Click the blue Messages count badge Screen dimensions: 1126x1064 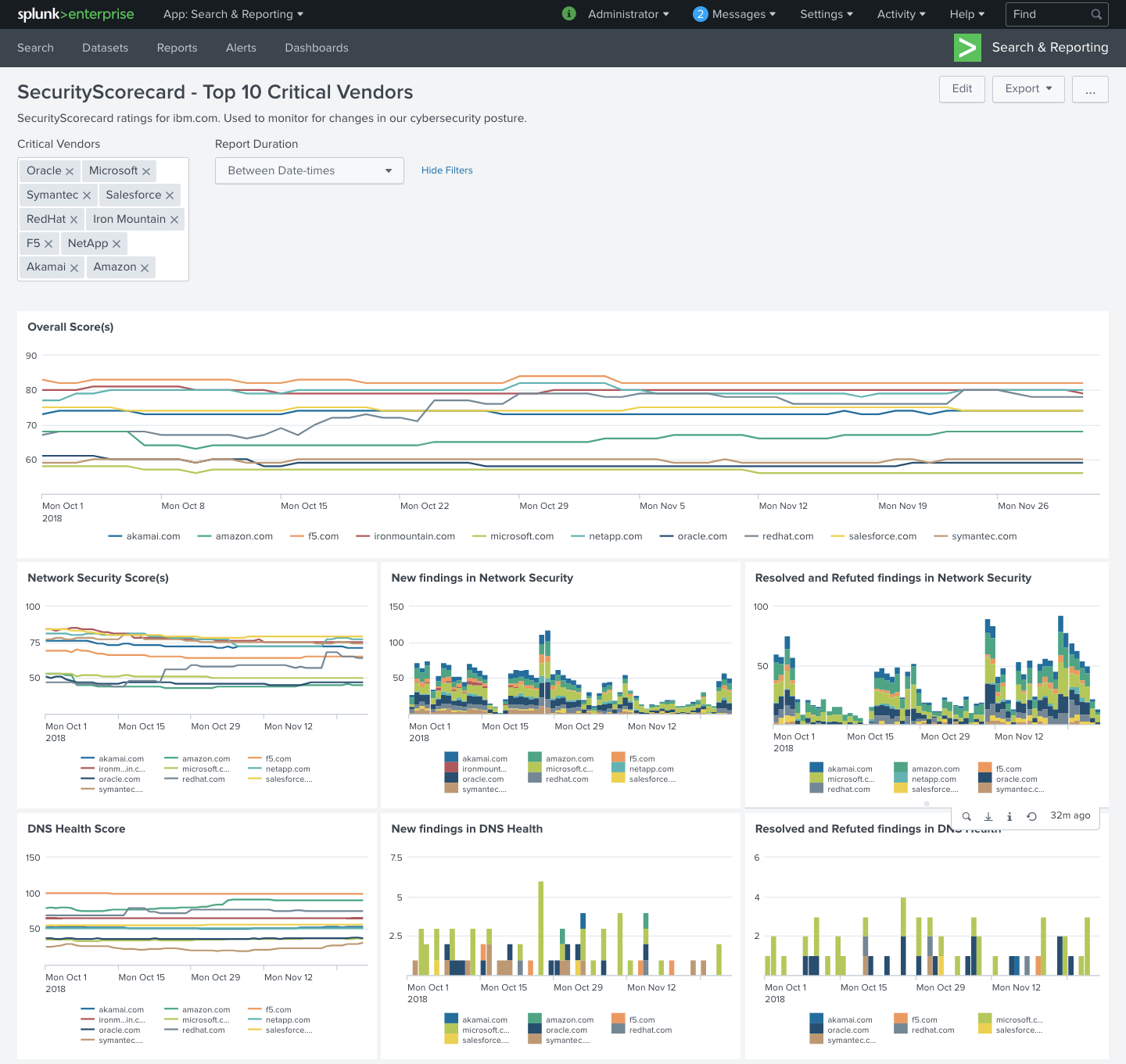701,14
